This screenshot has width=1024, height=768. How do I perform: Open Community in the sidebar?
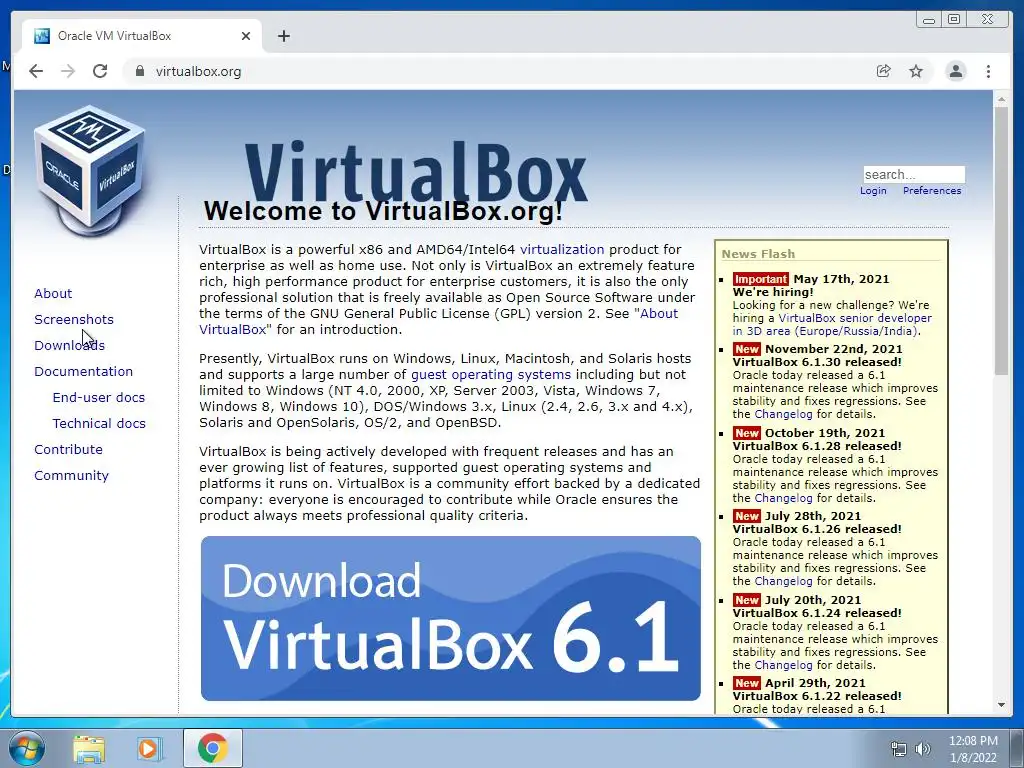pos(71,476)
